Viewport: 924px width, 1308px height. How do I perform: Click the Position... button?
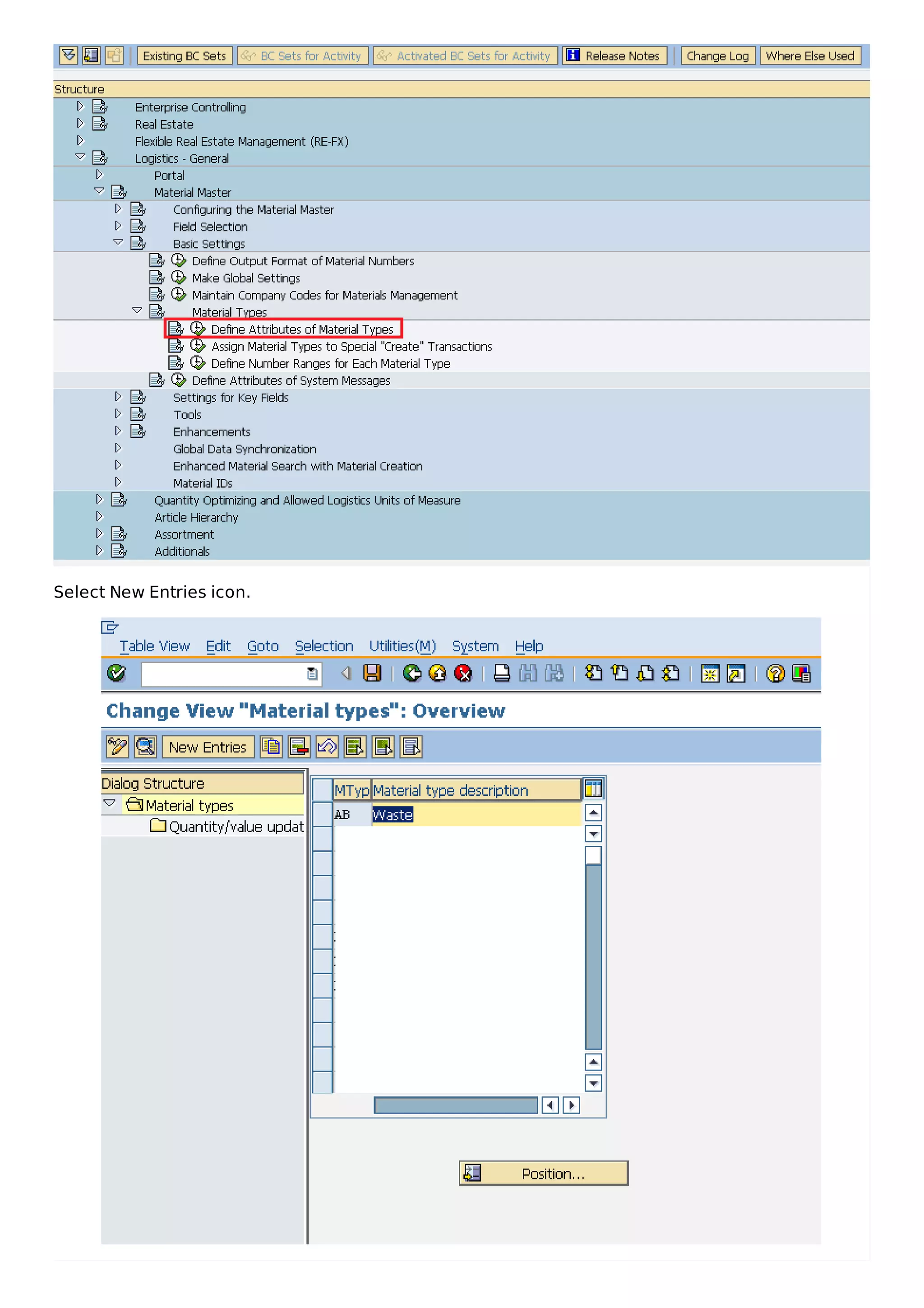pyautogui.click(x=543, y=1173)
